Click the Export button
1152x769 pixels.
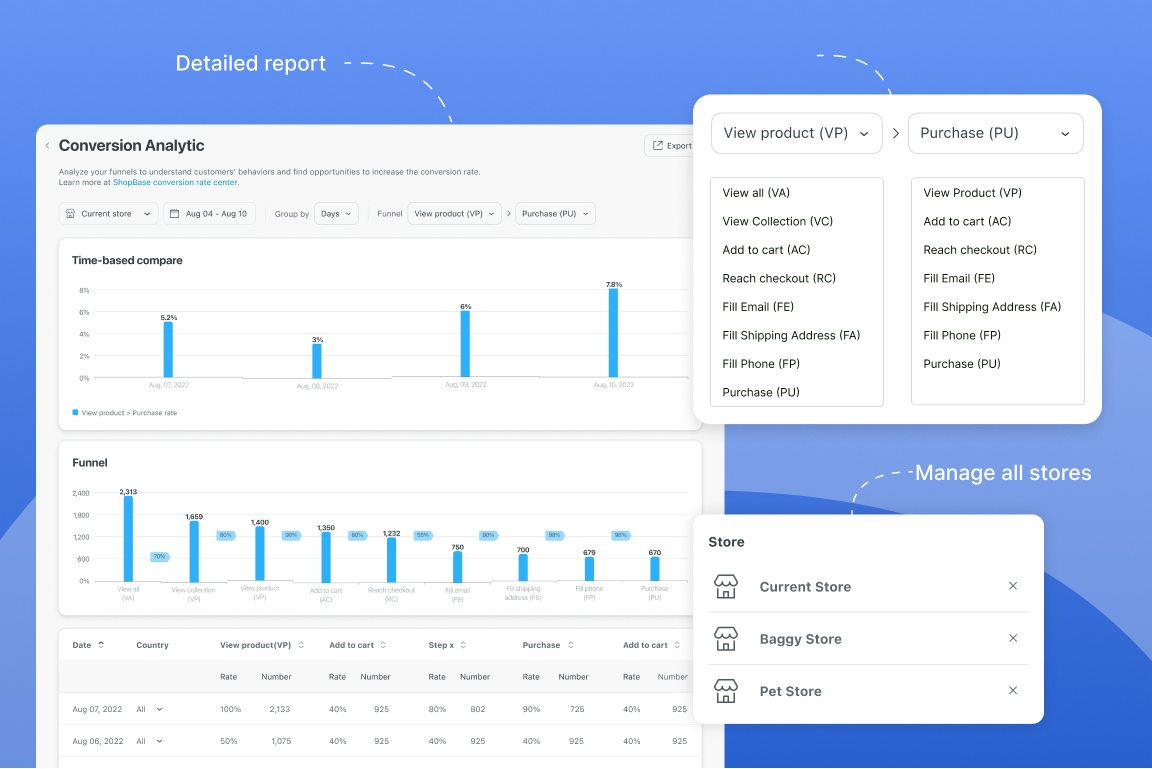click(x=670, y=146)
